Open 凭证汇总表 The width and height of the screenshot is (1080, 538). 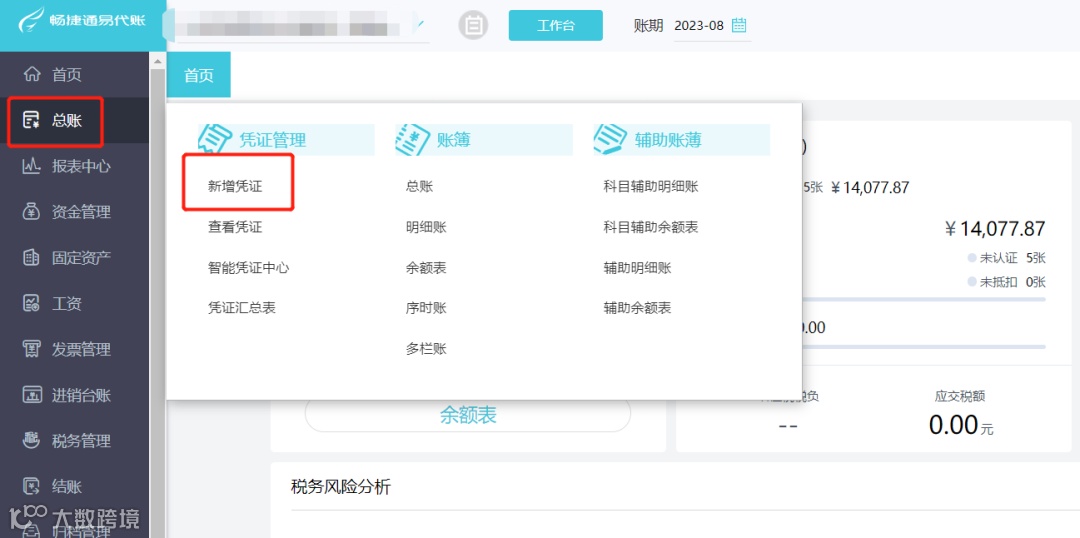pyautogui.click(x=242, y=308)
